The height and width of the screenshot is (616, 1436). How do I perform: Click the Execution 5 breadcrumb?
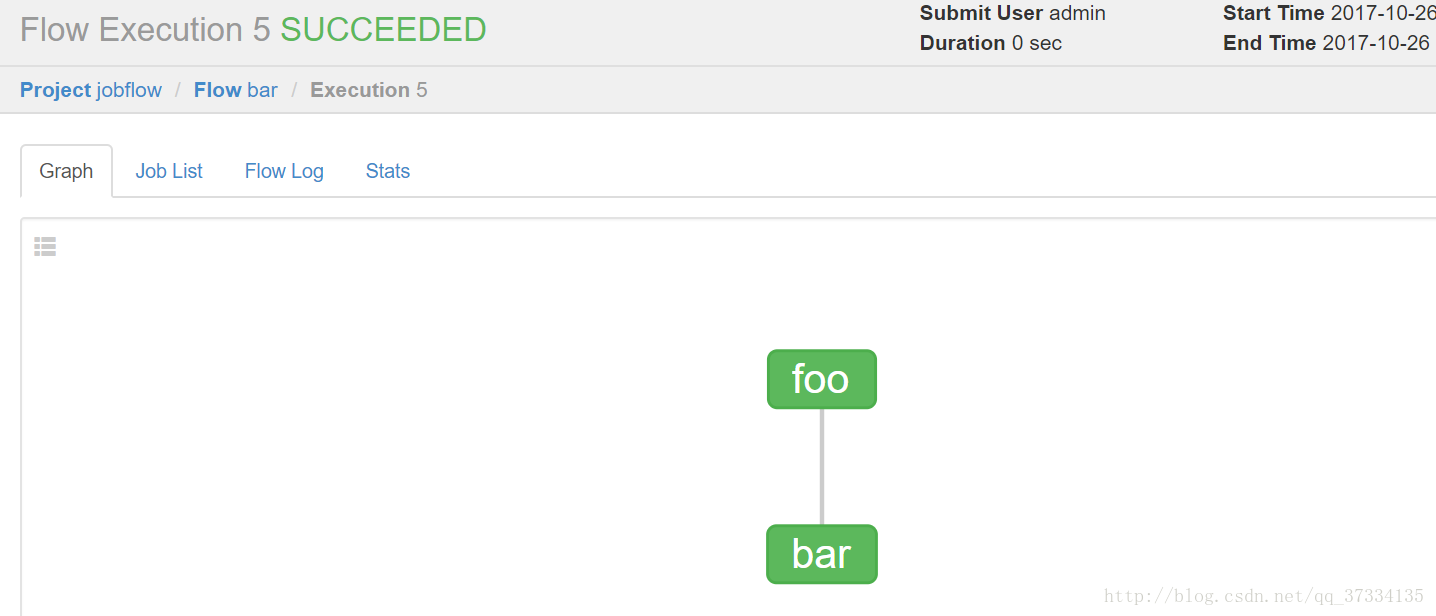369,90
